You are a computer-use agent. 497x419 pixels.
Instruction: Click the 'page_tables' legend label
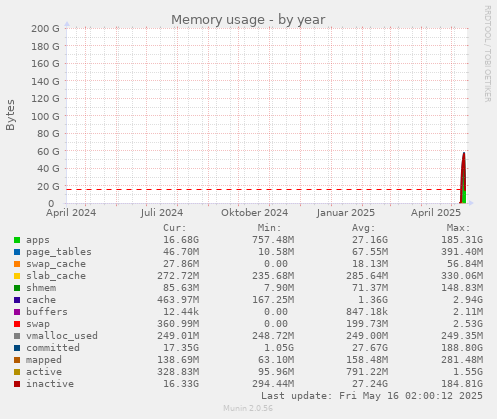[x=59, y=252]
